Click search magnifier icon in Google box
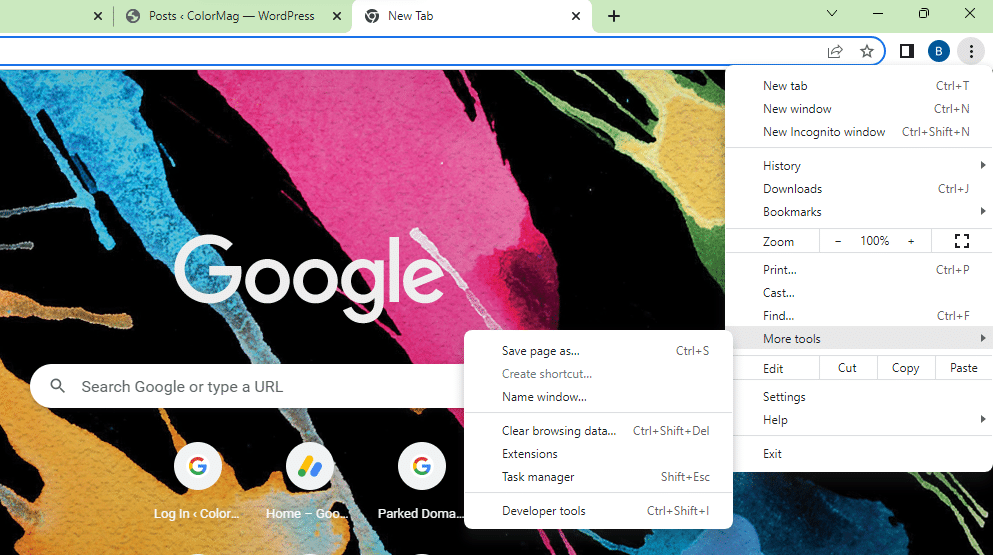Viewport: 993px width, 555px height. [x=58, y=386]
